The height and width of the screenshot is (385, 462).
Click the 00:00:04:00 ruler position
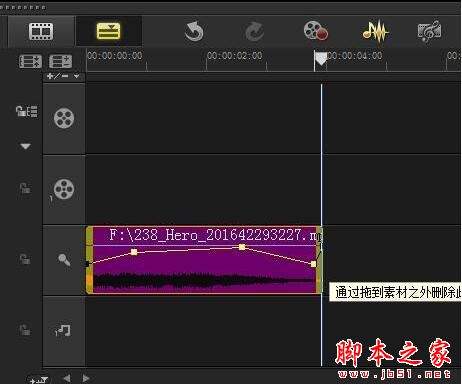pyautogui.click(x=355, y=56)
